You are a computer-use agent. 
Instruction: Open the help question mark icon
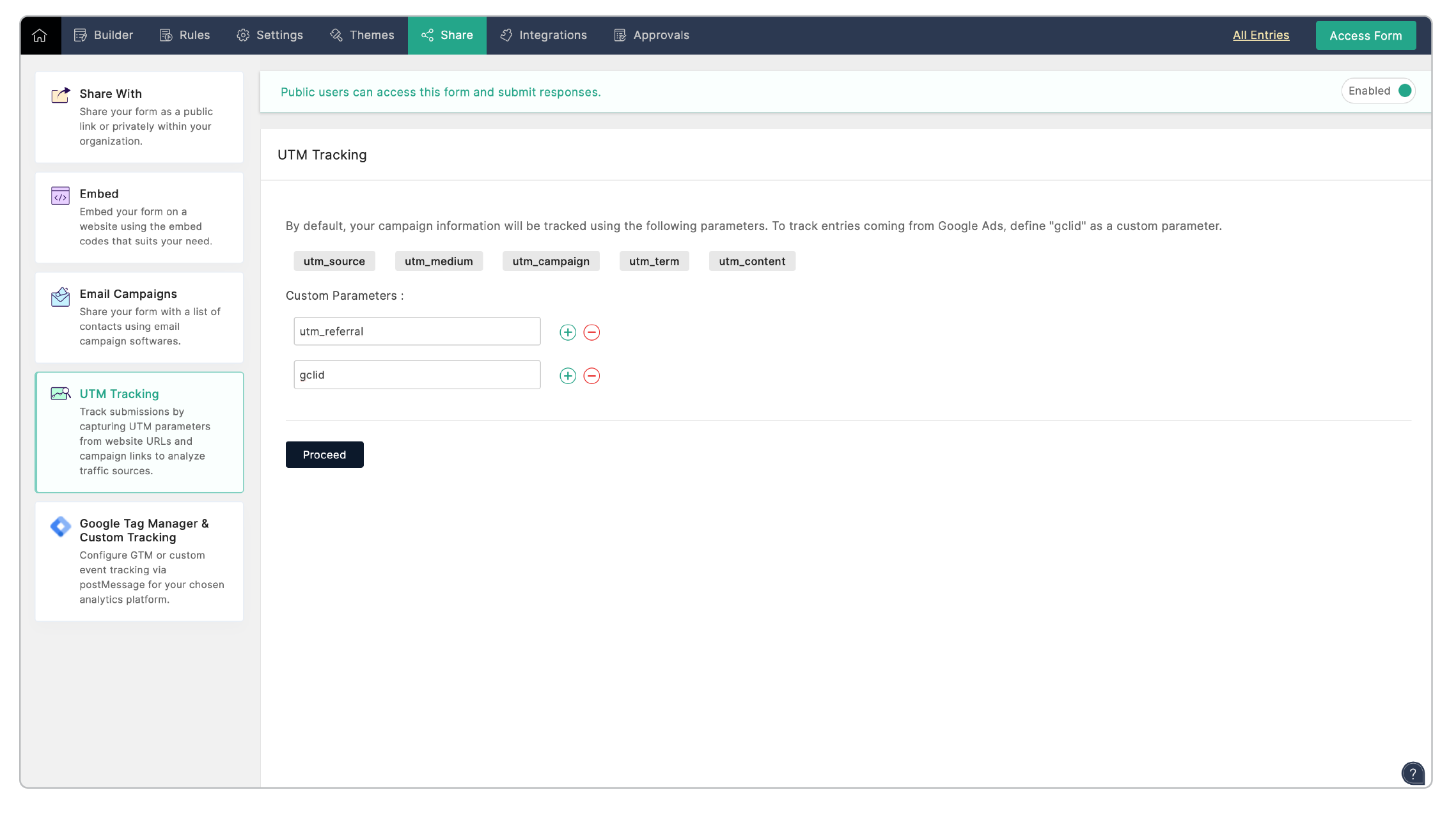(x=1413, y=773)
